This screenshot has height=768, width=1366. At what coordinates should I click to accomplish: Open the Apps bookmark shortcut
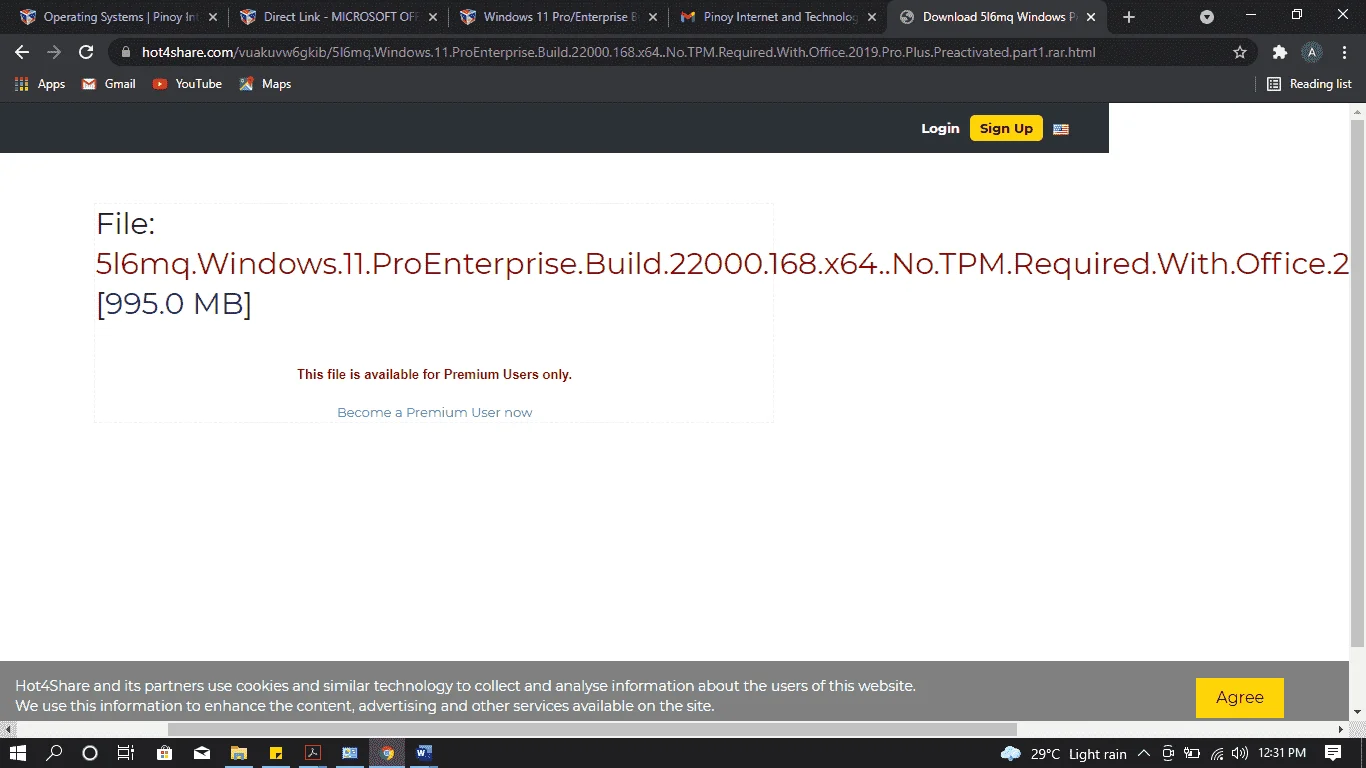click(x=40, y=84)
